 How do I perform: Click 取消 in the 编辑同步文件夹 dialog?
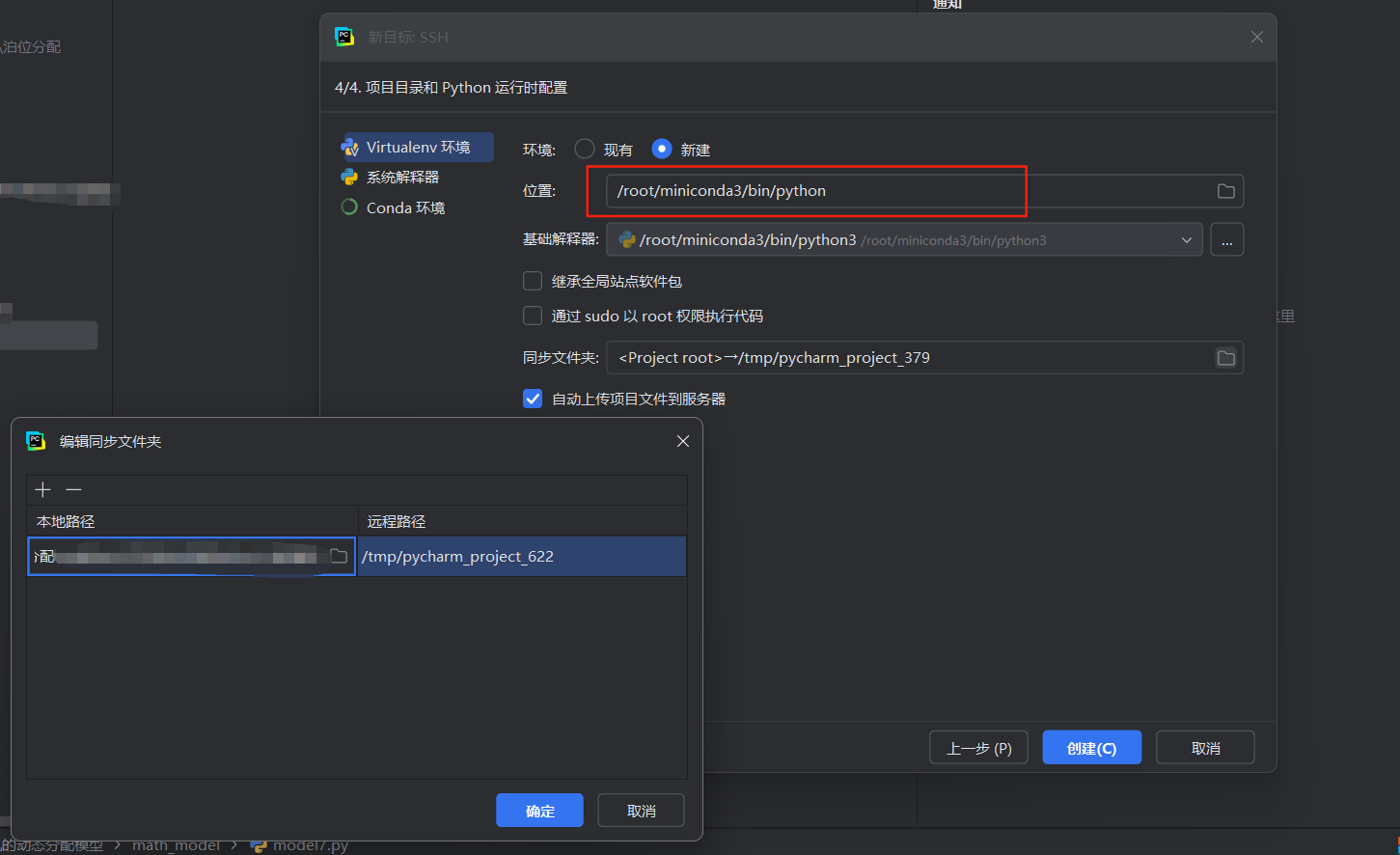[x=641, y=811]
